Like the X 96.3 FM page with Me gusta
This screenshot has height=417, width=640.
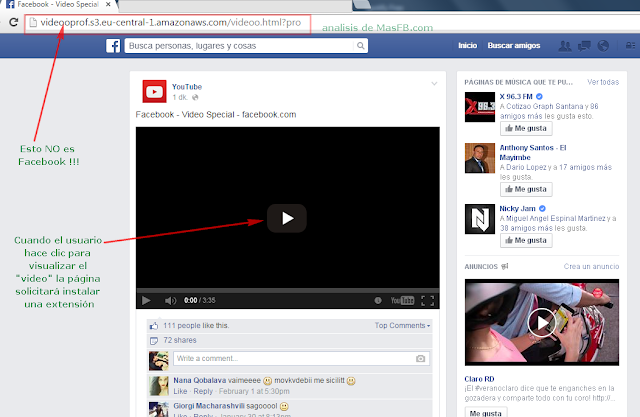(x=526, y=128)
